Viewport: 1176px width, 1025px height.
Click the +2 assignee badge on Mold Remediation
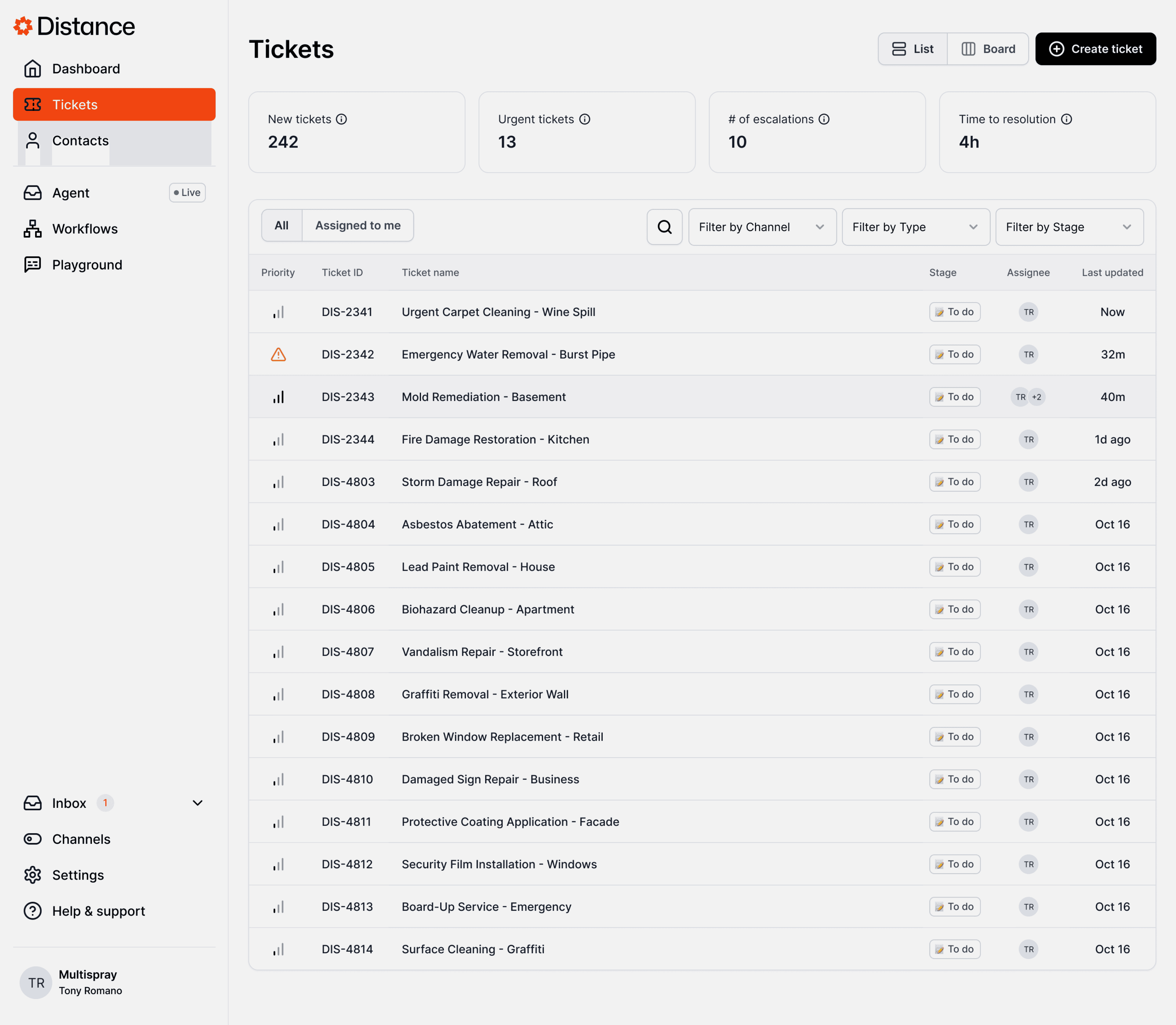click(x=1036, y=397)
